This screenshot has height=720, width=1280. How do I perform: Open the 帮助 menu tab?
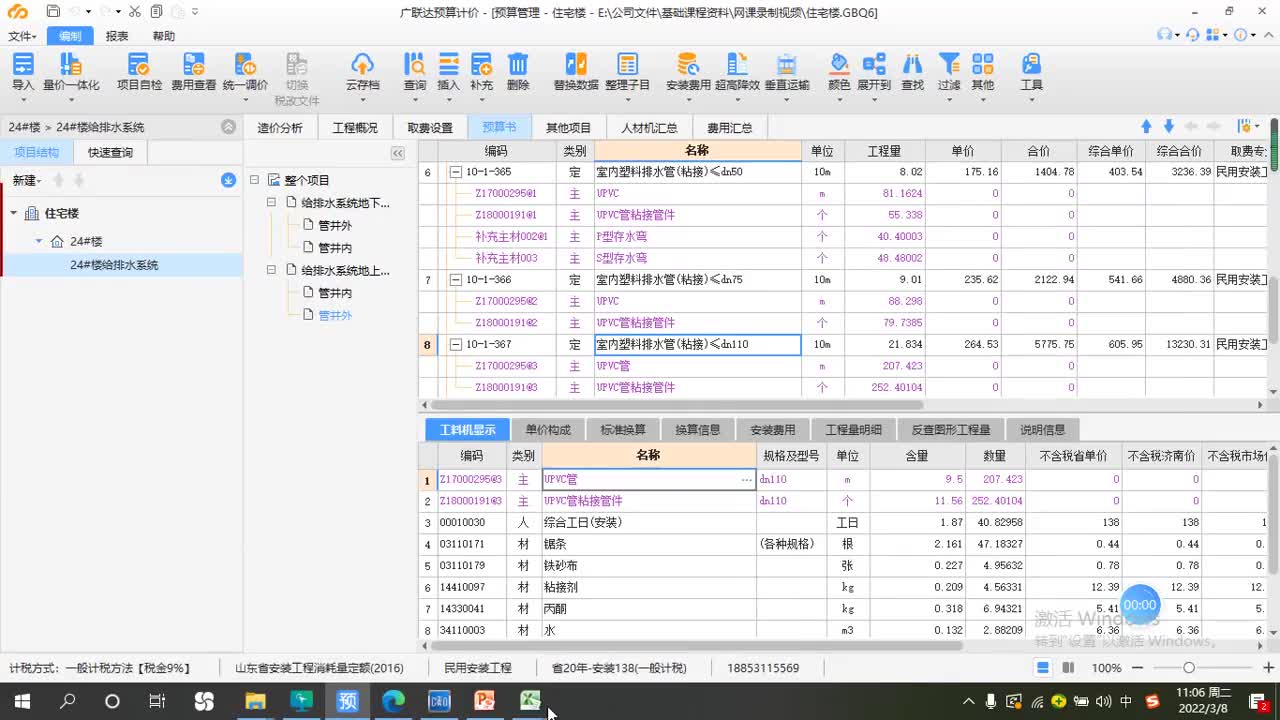(163, 36)
